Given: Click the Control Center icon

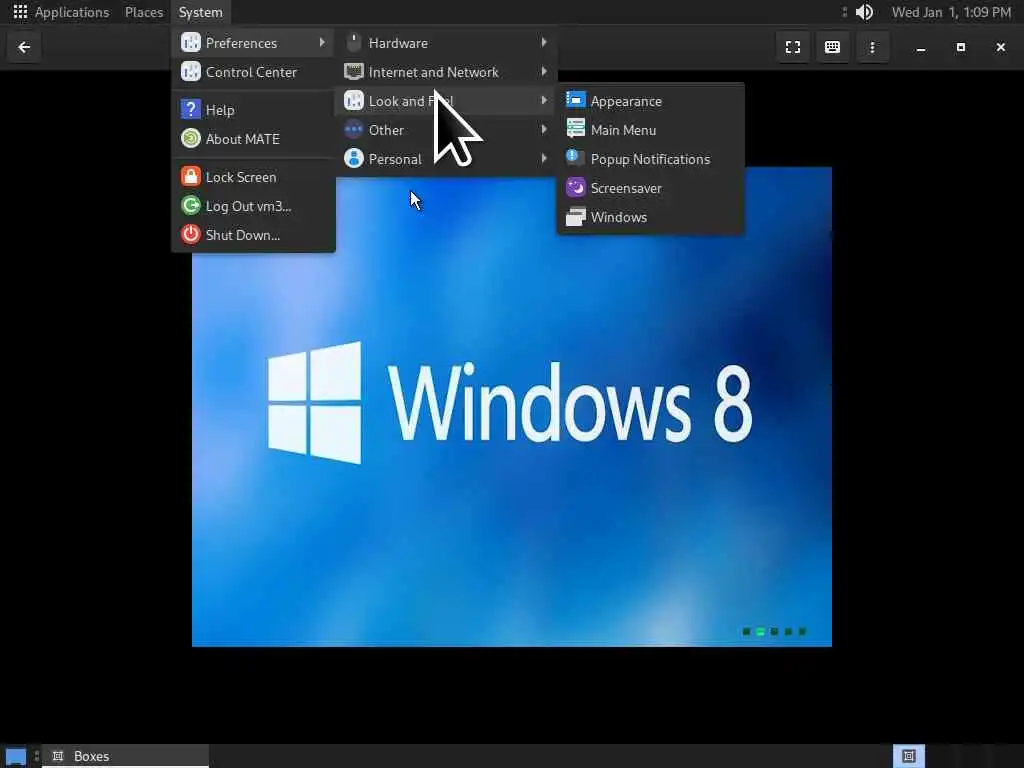Looking at the screenshot, I should (x=191, y=71).
